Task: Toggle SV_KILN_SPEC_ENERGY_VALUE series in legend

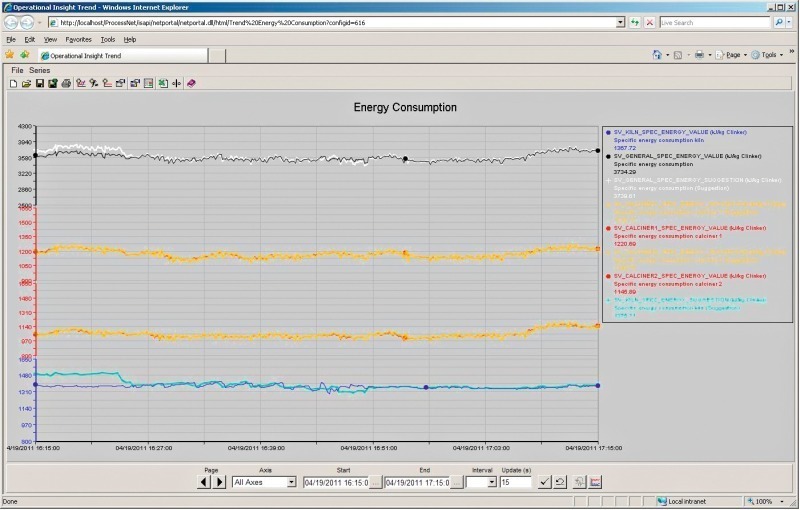Action: point(680,132)
